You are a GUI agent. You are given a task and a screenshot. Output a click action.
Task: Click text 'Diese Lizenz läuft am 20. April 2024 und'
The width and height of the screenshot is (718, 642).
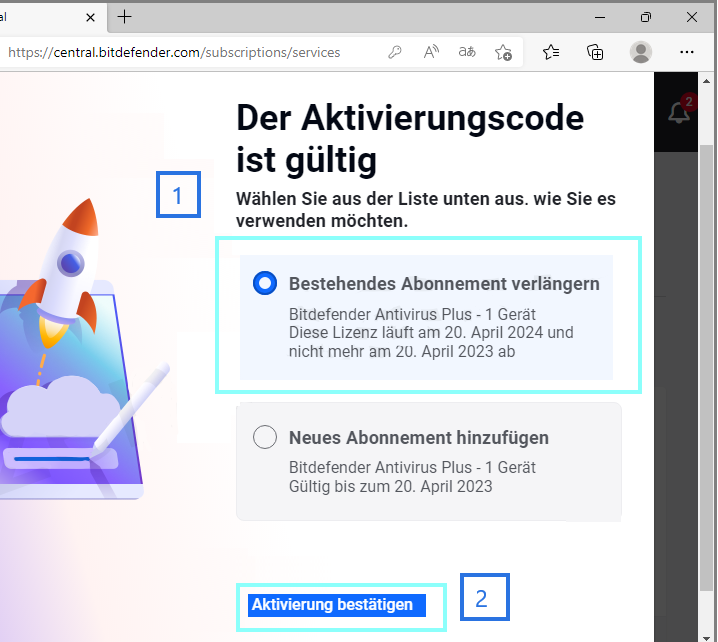point(431,332)
